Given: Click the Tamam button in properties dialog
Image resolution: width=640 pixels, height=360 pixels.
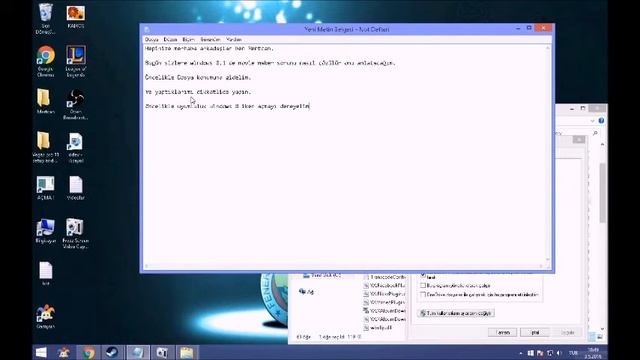Looking at the screenshot, I should coord(502,332).
